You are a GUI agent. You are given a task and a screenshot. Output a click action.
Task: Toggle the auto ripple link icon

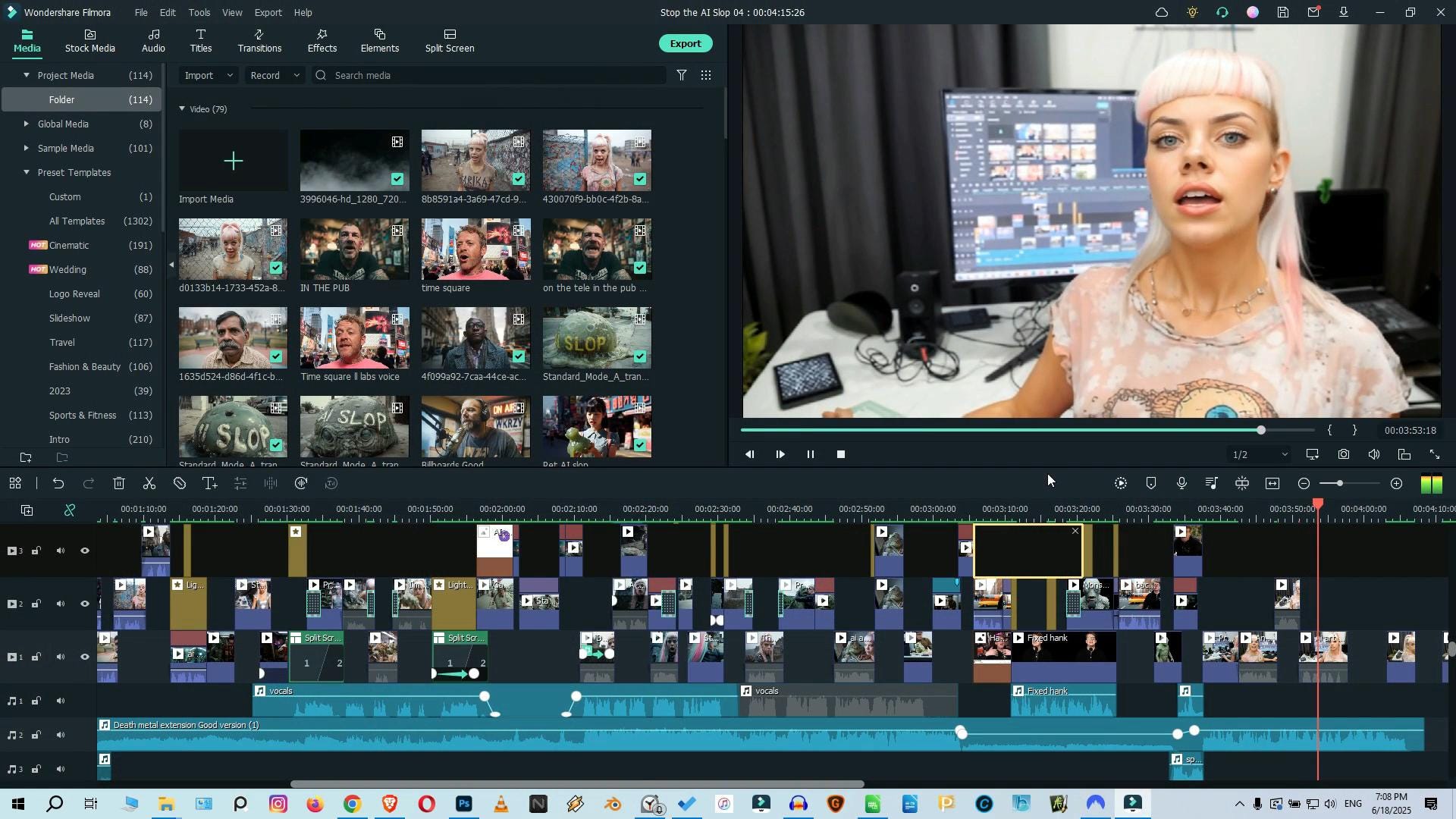click(70, 510)
